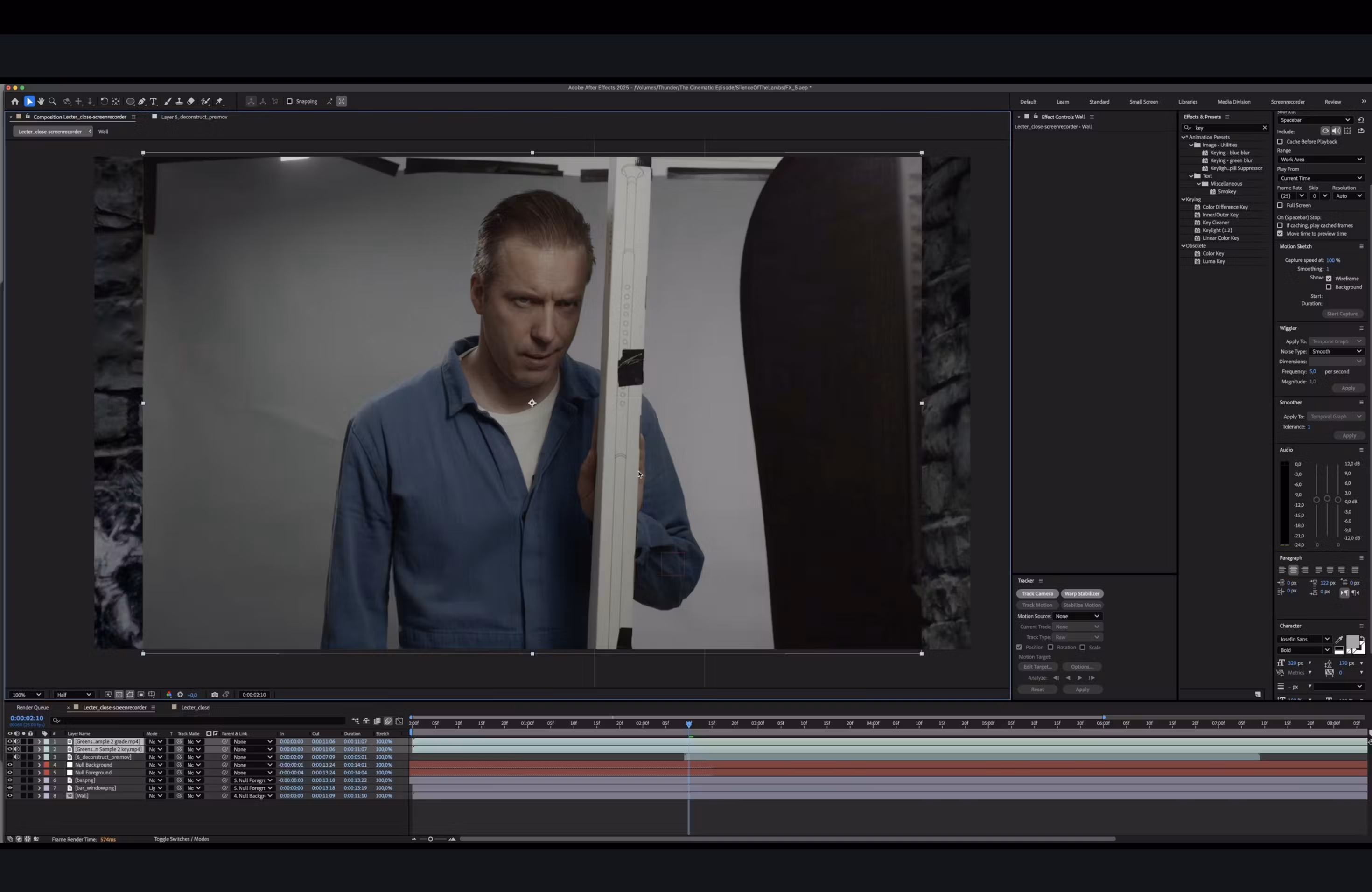Select the Zoom tool
Image resolution: width=1372 pixels, height=892 pixels.
[x=52, y=101]
